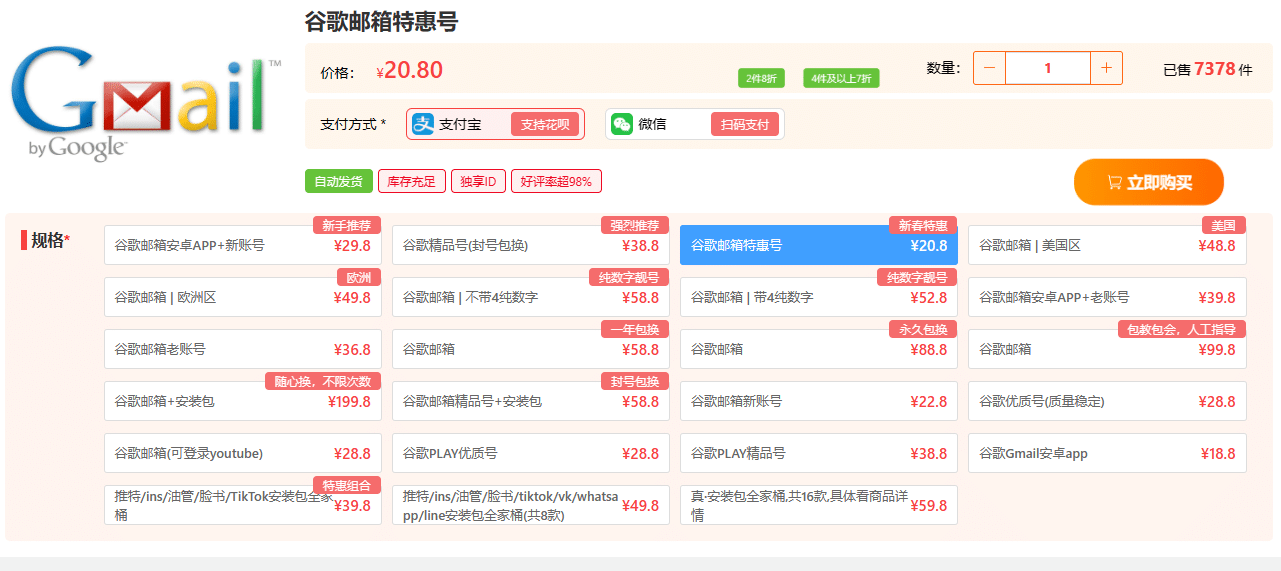This screenshot has height=571, width=1281.
Task: Pick 谷歌PLAY优质号 ¥28.8
Action: click(531, 453)
